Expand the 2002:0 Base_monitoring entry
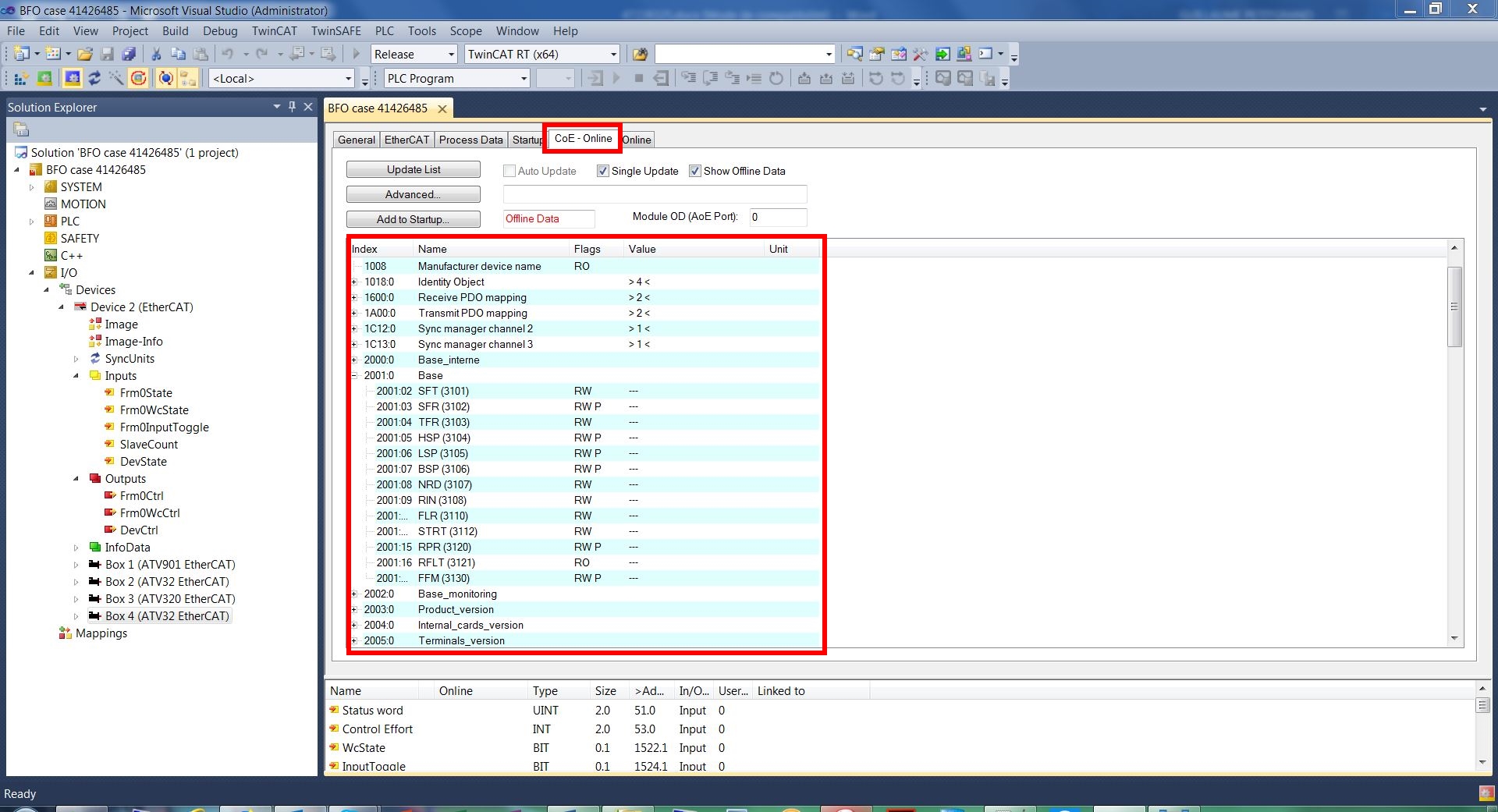 click(x=354, y=594)
